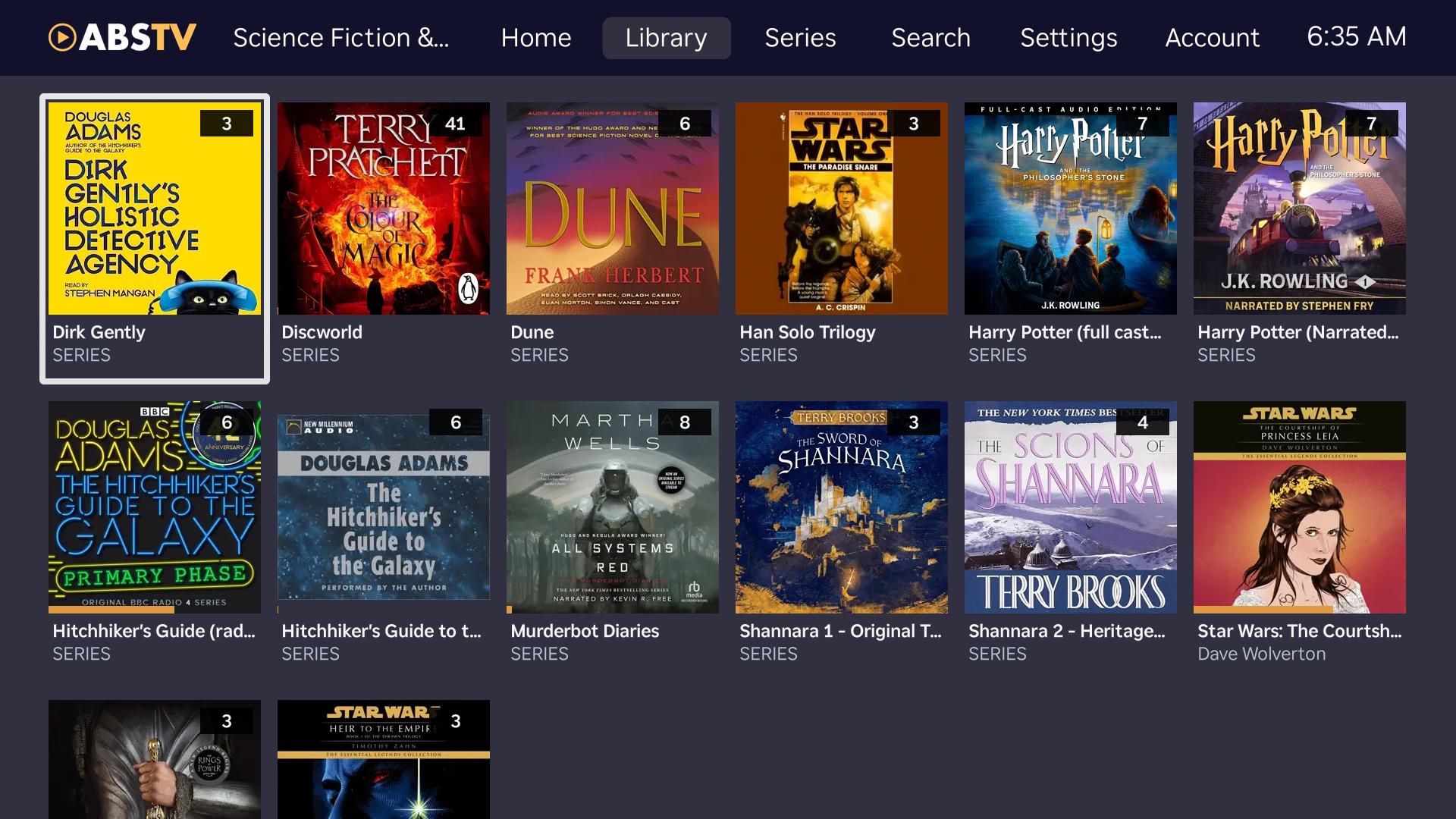The height and width of the screenshot is (819, 1456).
Task: Click the Dave Wolverton author name
Action: 1262,654
